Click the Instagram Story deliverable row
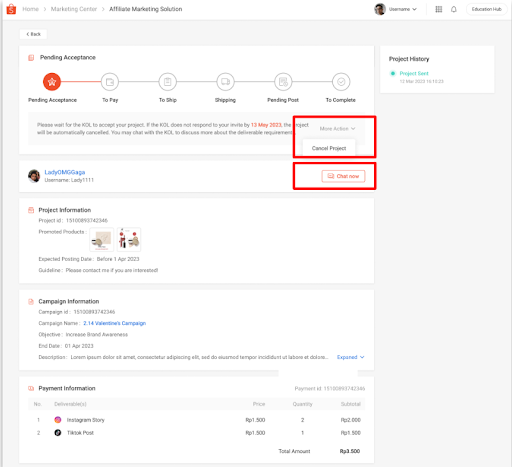Screen dimensions: 512x467 click(197, 420)
